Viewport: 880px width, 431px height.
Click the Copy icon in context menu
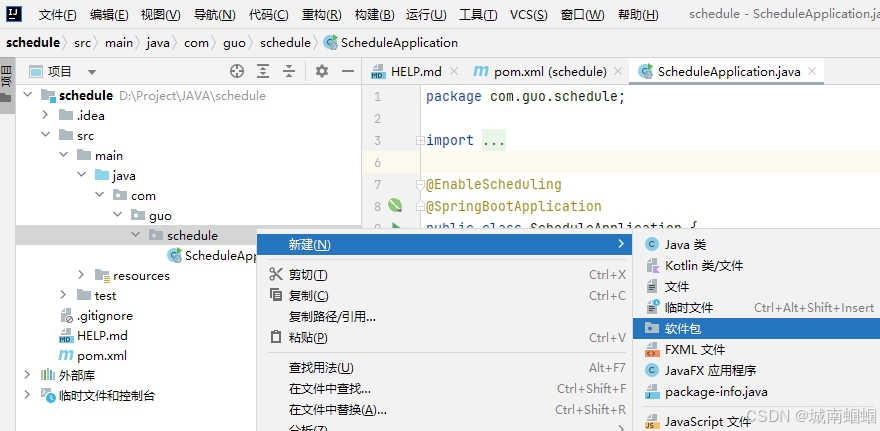tap(276, 295)
